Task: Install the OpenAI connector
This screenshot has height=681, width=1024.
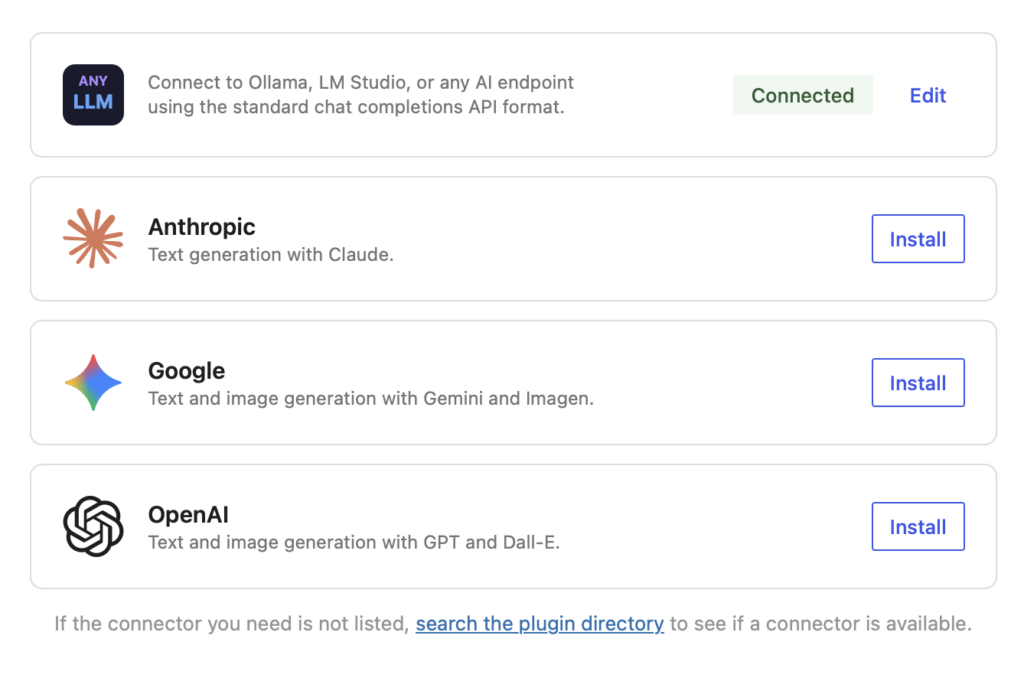Action: pyautogui.click(x=917, y=527)
